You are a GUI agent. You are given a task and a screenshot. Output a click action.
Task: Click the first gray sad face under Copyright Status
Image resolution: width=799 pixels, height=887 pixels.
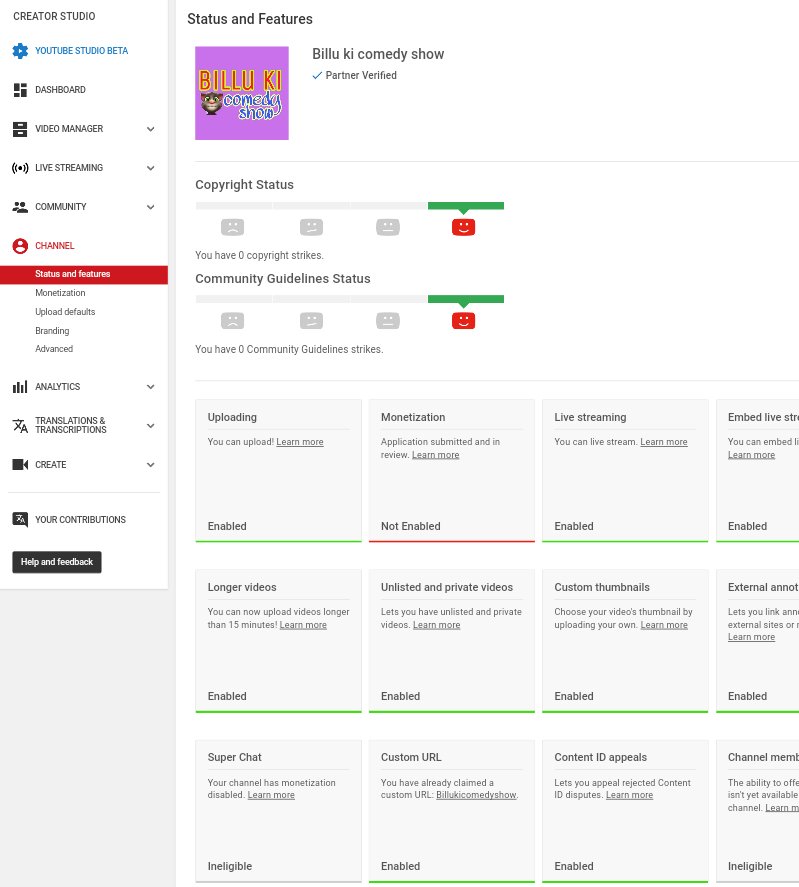(x=233, y=227)
